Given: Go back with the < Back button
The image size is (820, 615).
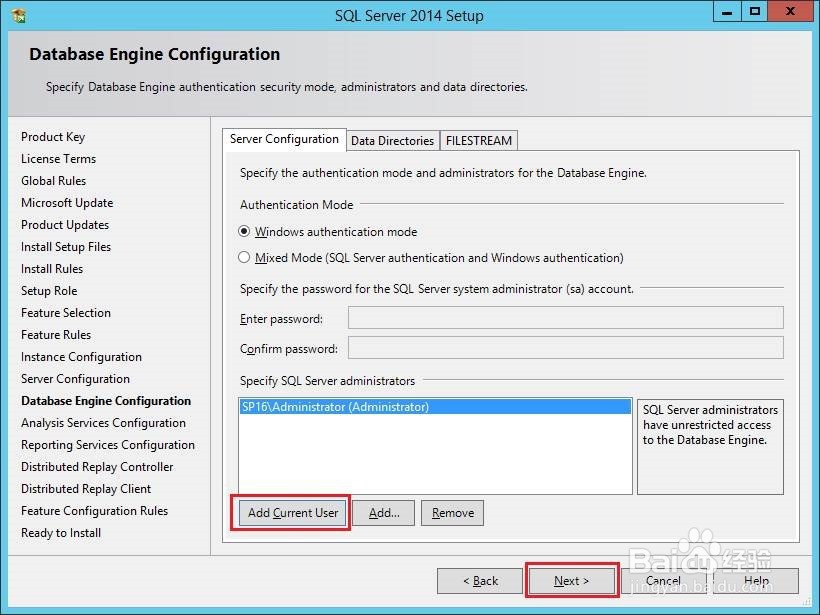Looking at the screenshot, I should 480,581.
